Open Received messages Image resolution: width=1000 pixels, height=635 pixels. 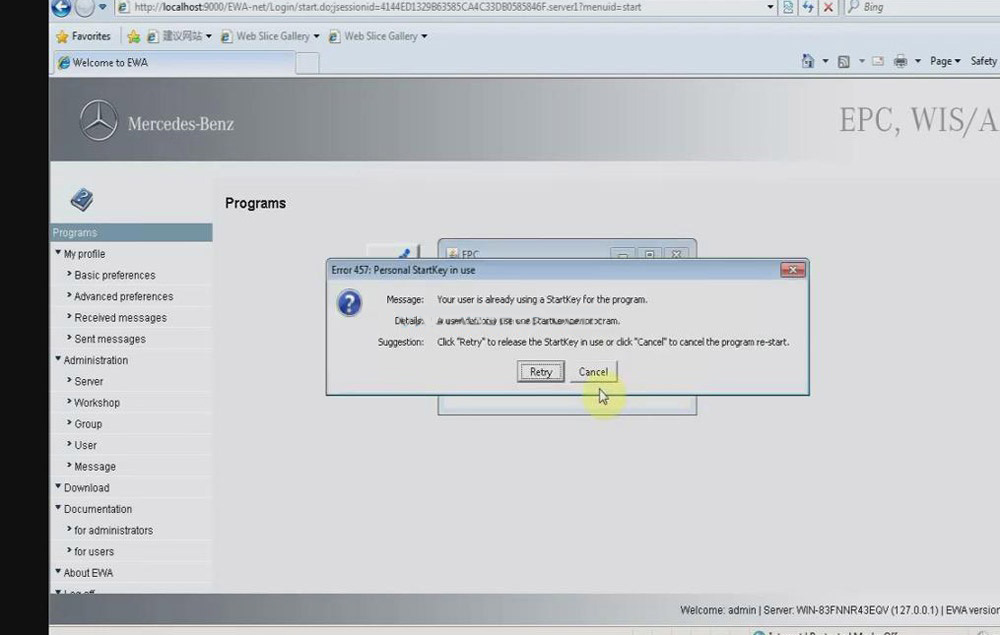click(120, 318)
